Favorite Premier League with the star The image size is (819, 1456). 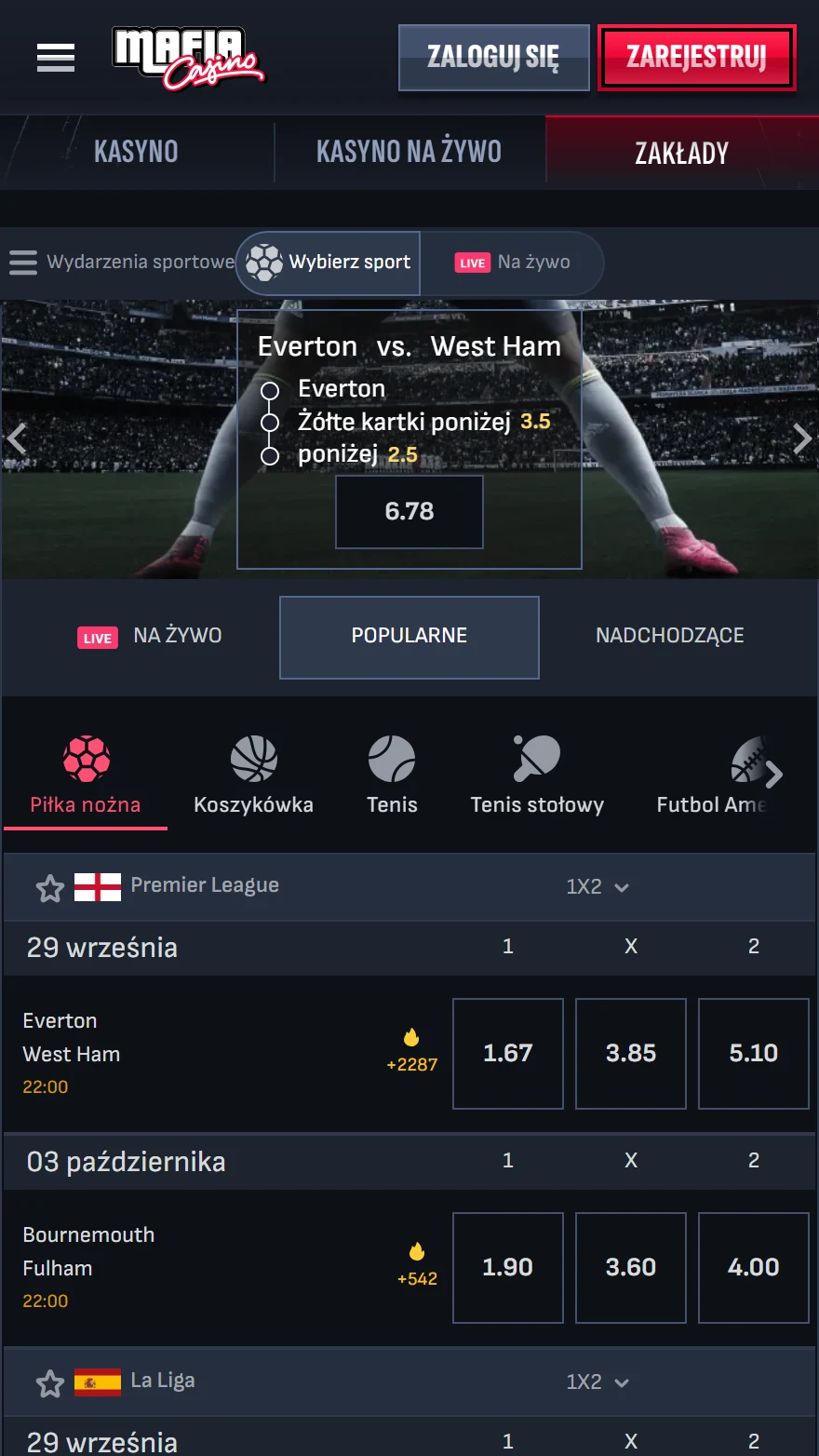point(50,888)
